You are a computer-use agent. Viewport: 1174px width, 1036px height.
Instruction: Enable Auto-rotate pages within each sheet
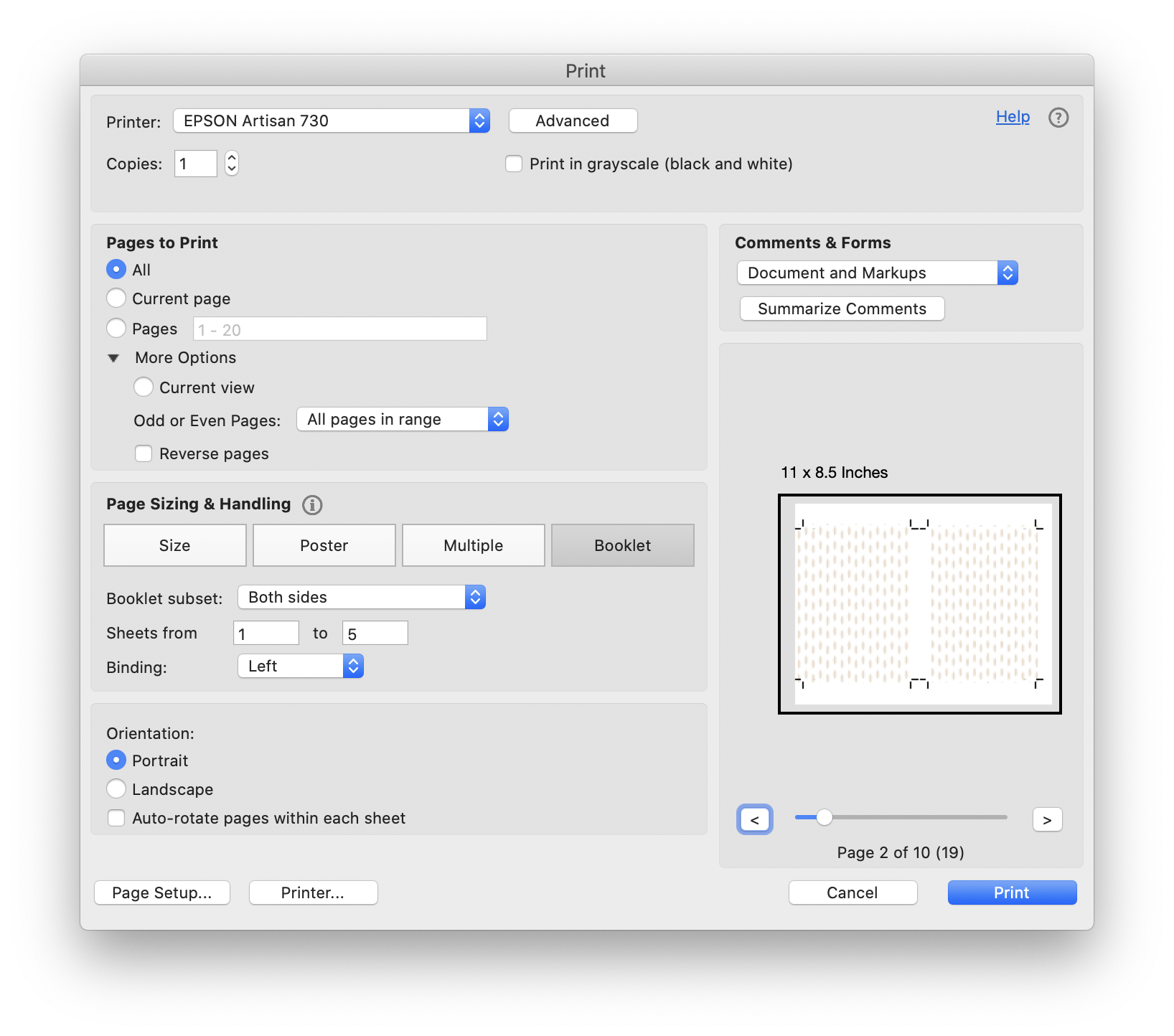pyautogui.click(x=116, y=817)
